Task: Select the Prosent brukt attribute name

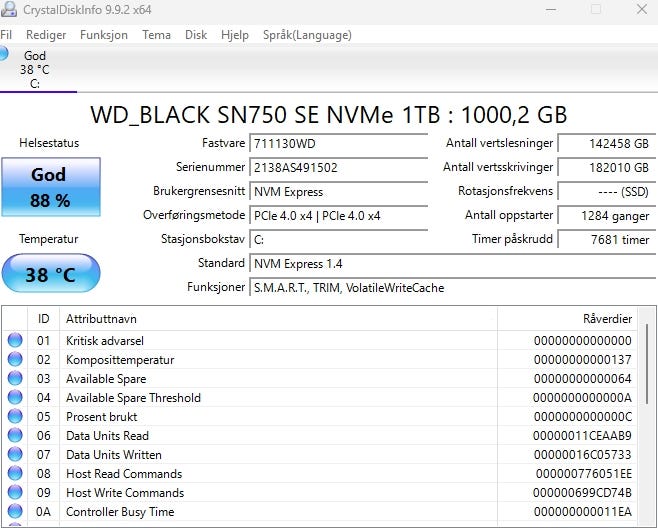Action: [102, 417]
